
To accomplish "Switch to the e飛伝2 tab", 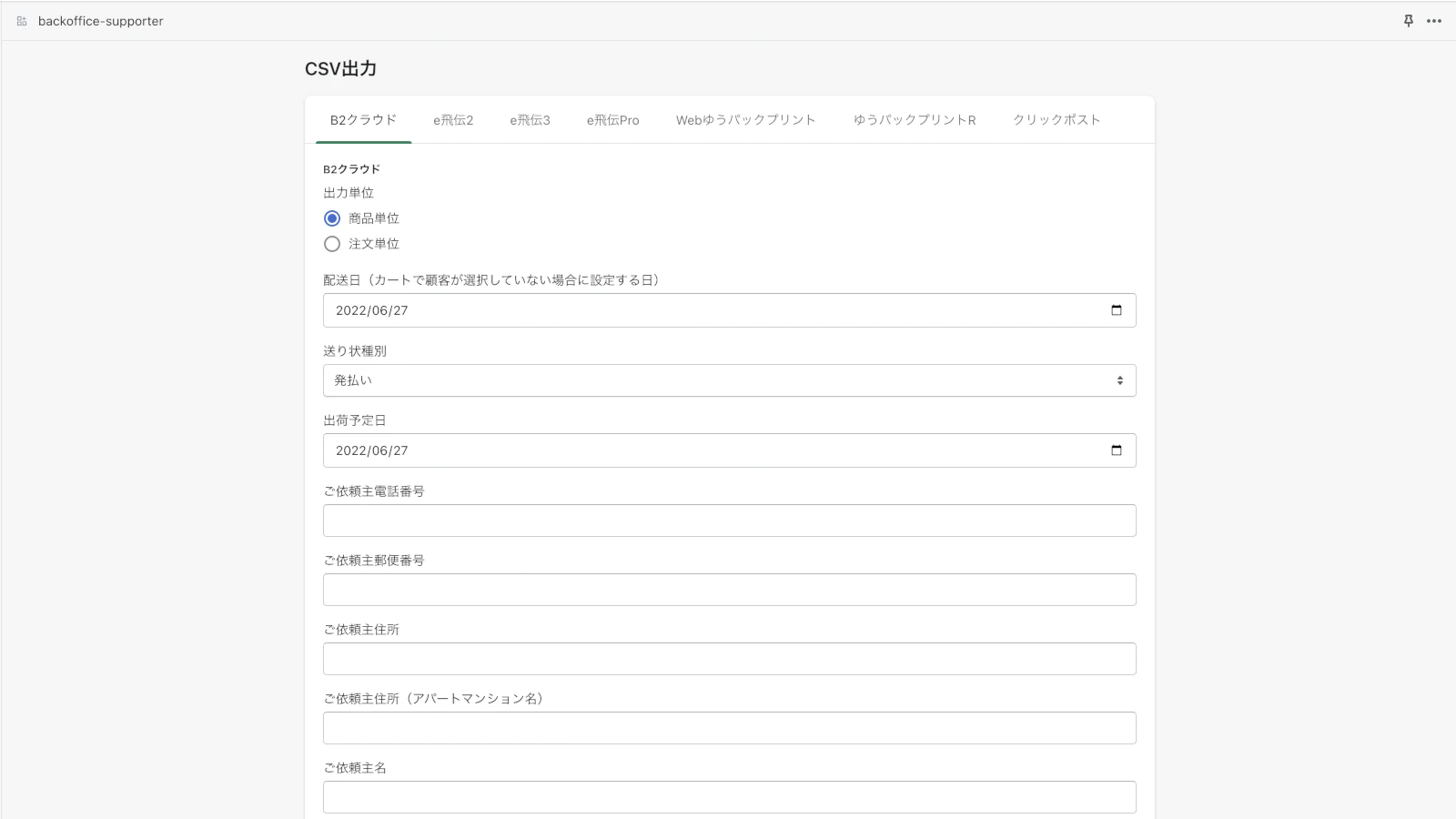I will tap(453, 120).
